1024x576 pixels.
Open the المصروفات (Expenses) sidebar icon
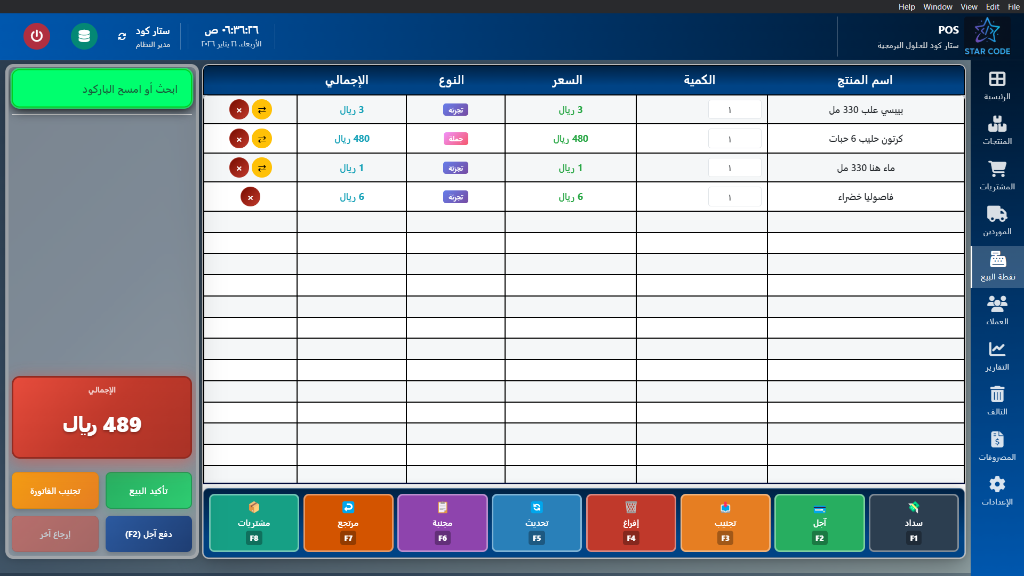[x=997, y=438]
